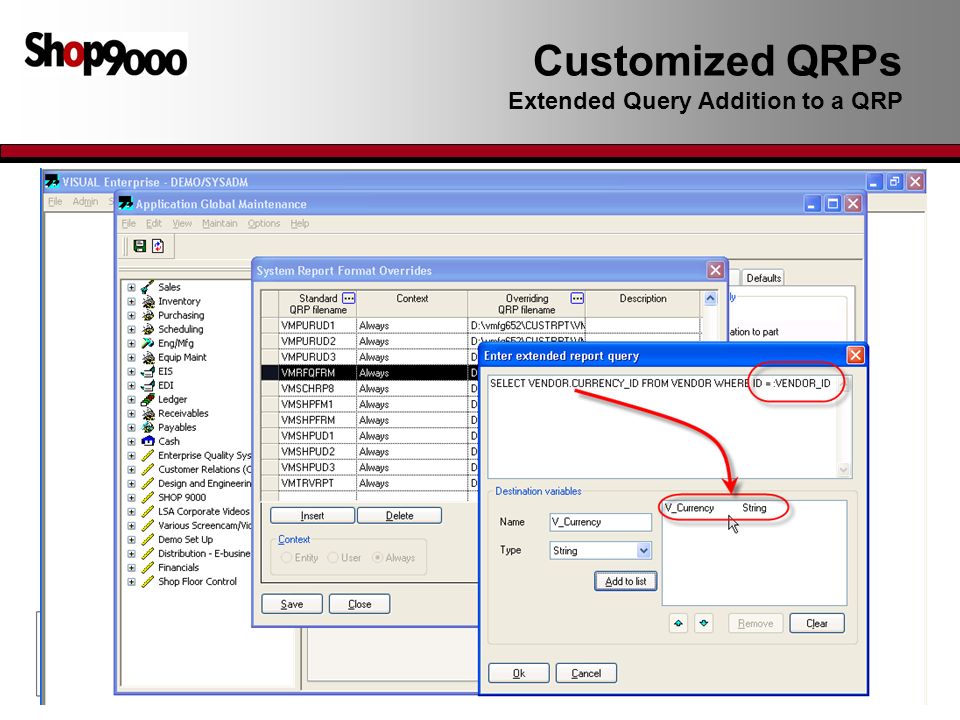Expand the Sales tree node
Image resolution: width=960 pixels, height=720 pixels.
pyautogui.click(x=131, y=287)
